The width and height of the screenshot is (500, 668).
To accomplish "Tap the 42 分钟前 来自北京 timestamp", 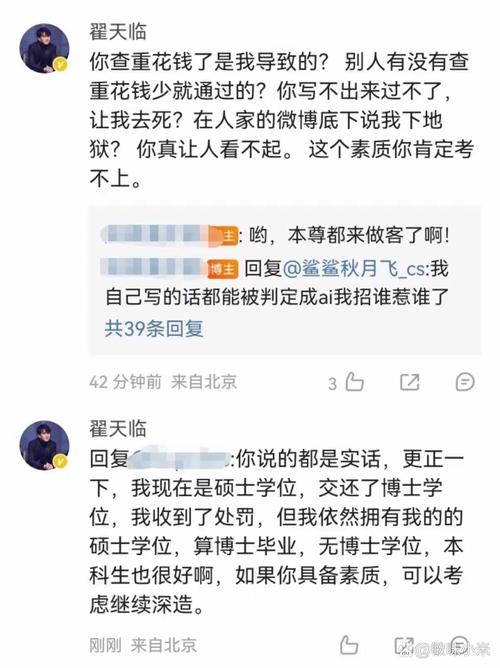I will 163,382.
